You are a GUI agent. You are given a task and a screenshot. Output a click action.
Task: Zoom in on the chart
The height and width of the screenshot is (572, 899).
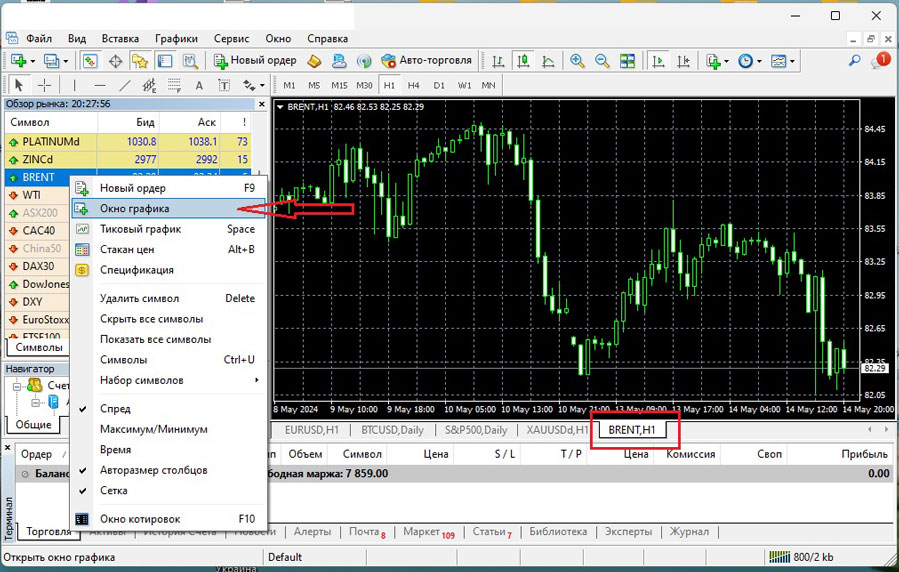click(x=577, y=61)
